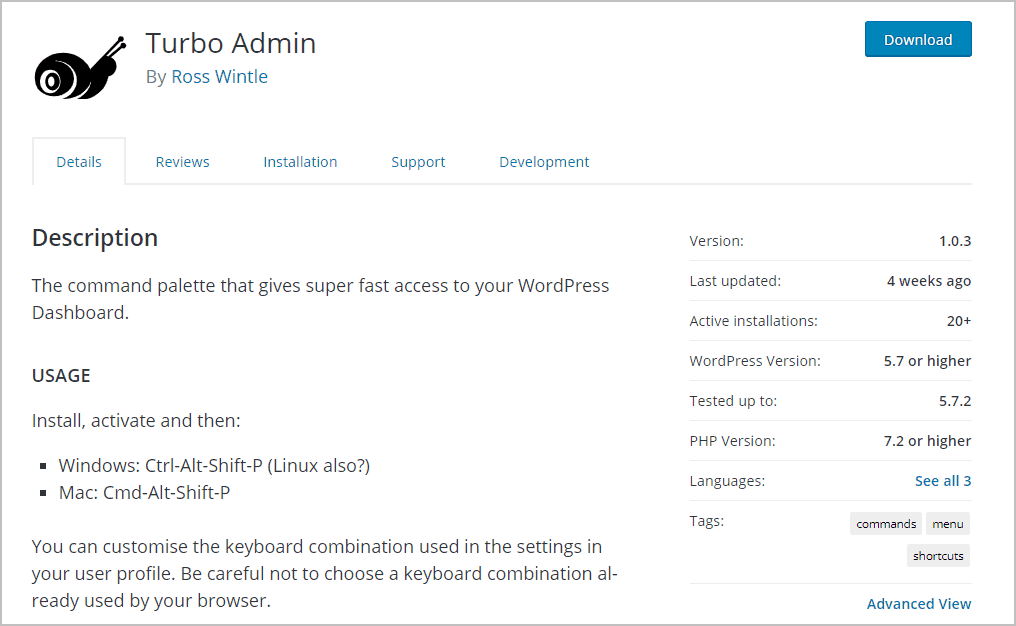The image size is (1016, 626).
Task: Select the "commands" tag
Action: coord(885,523)
